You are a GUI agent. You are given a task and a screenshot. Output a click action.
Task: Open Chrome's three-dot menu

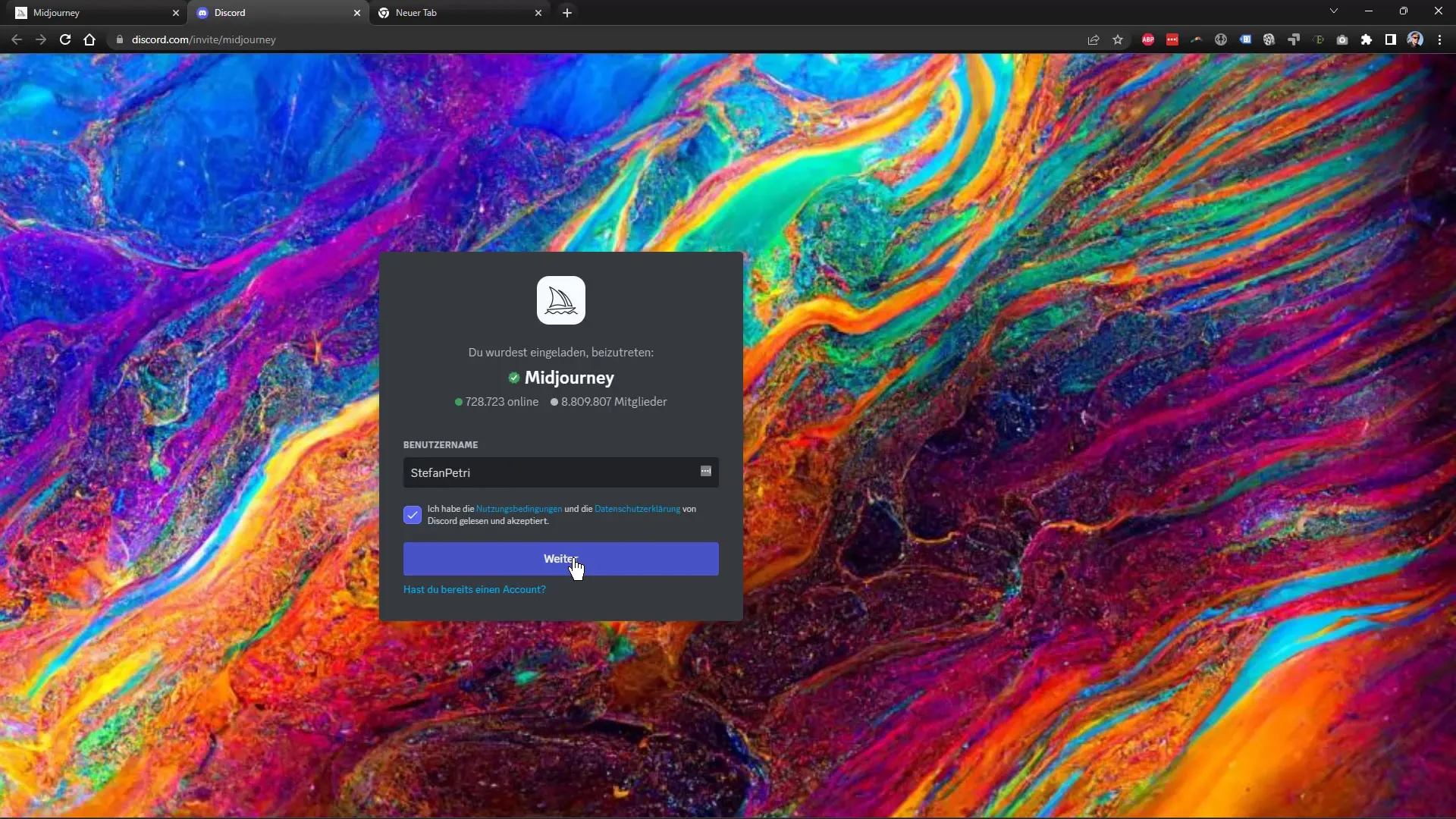[x=1439, y=39]
